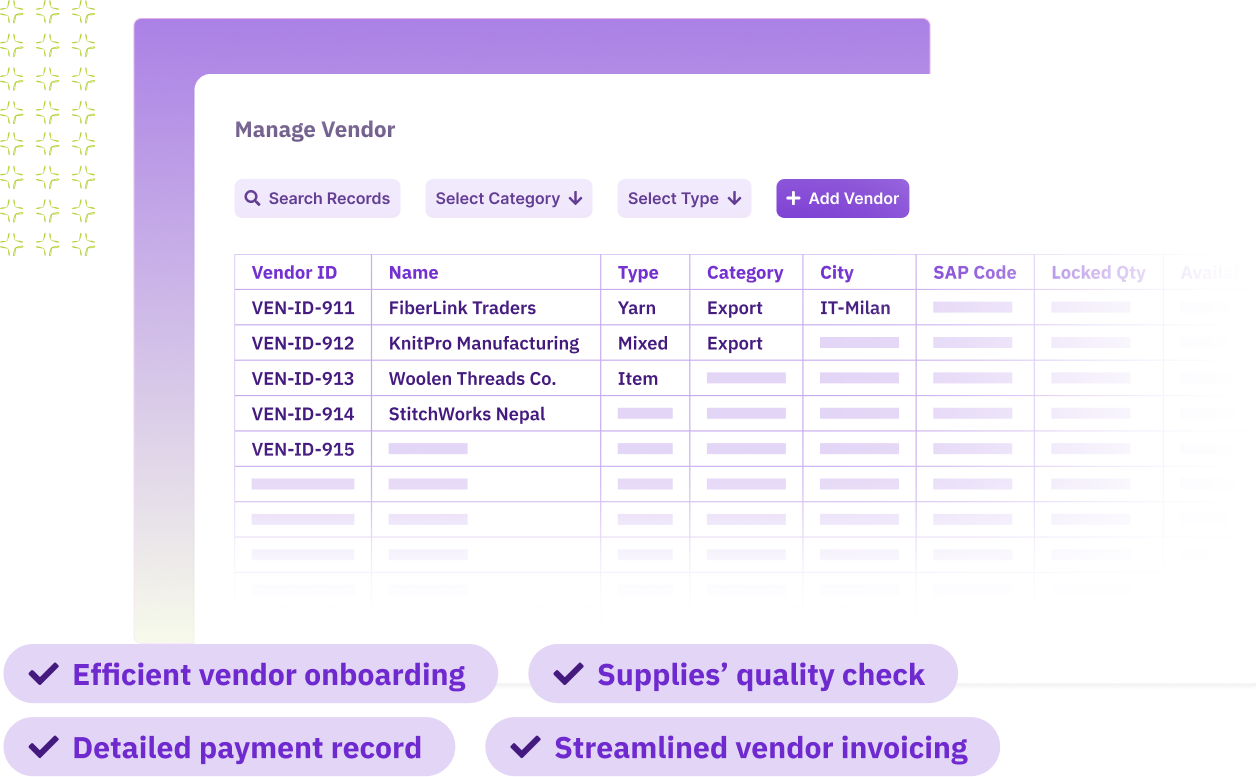Open vendor row VEN-ID-911
This screenshot has height=777, width=1256.
tap(303, 308)
